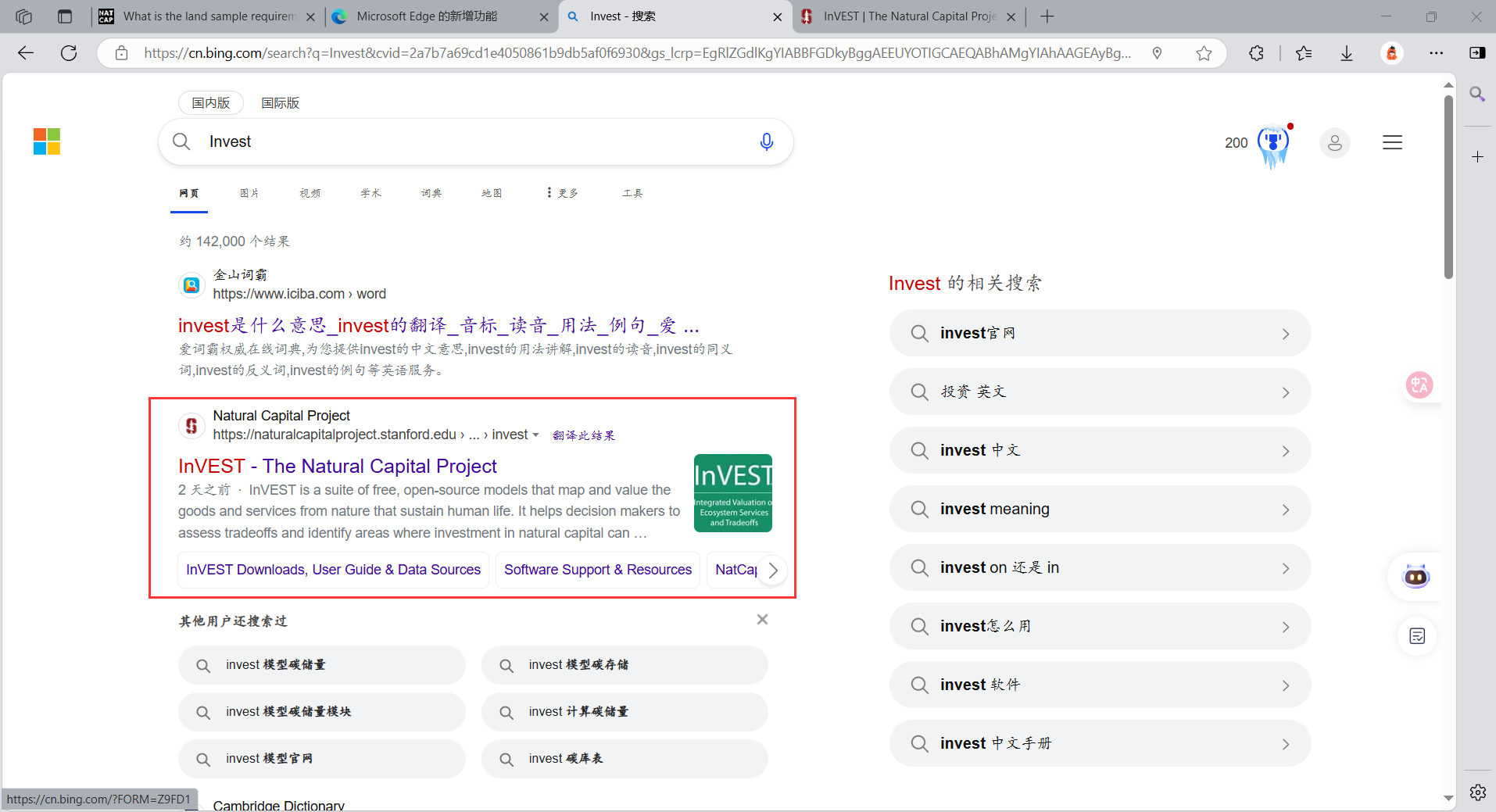Open browser extensions puzzle icon
This screenshot has height=812, width=1496.
(1256, 53)
